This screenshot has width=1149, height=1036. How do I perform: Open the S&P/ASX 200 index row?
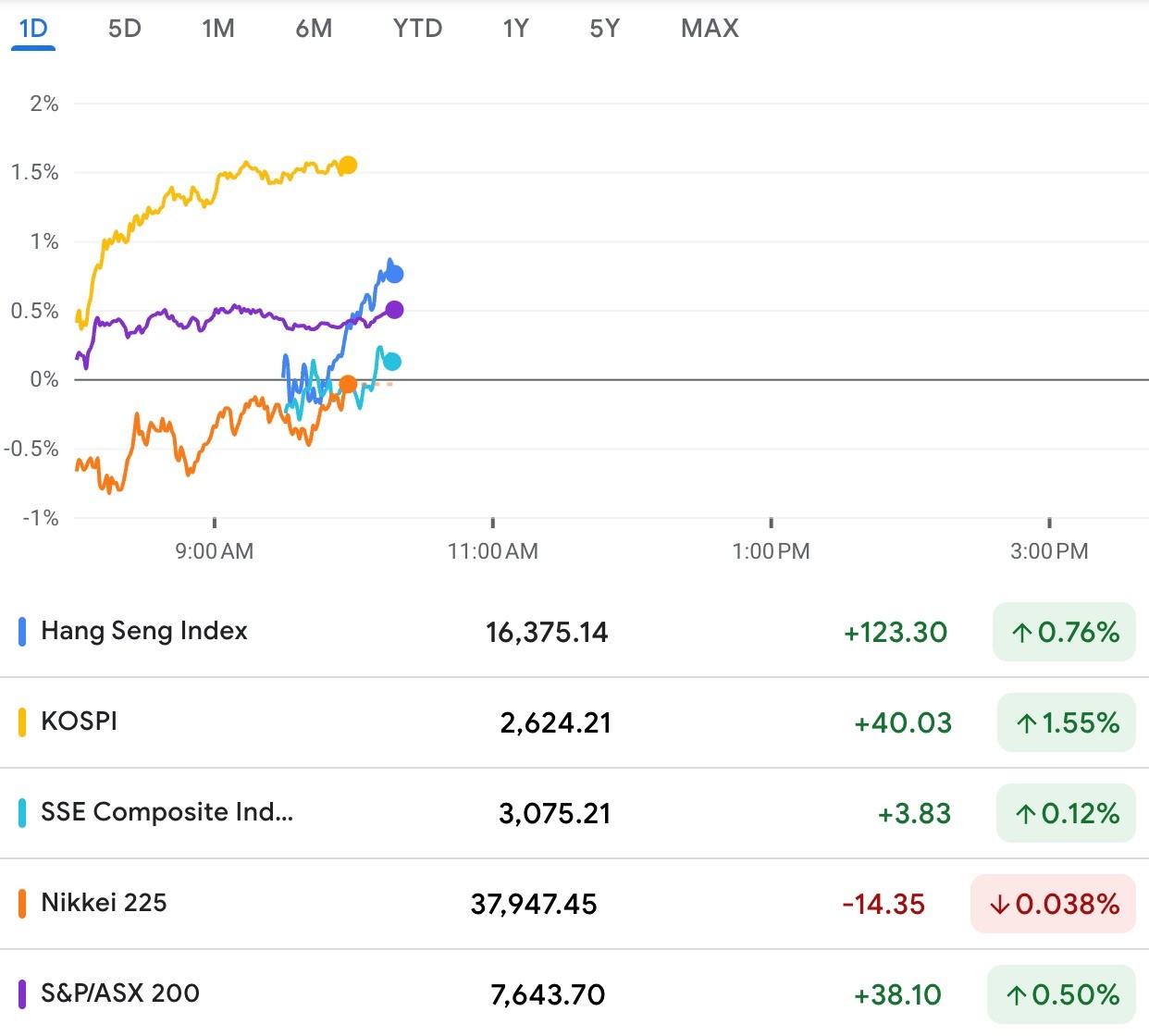pyautogui.click(x=574, y=993)
